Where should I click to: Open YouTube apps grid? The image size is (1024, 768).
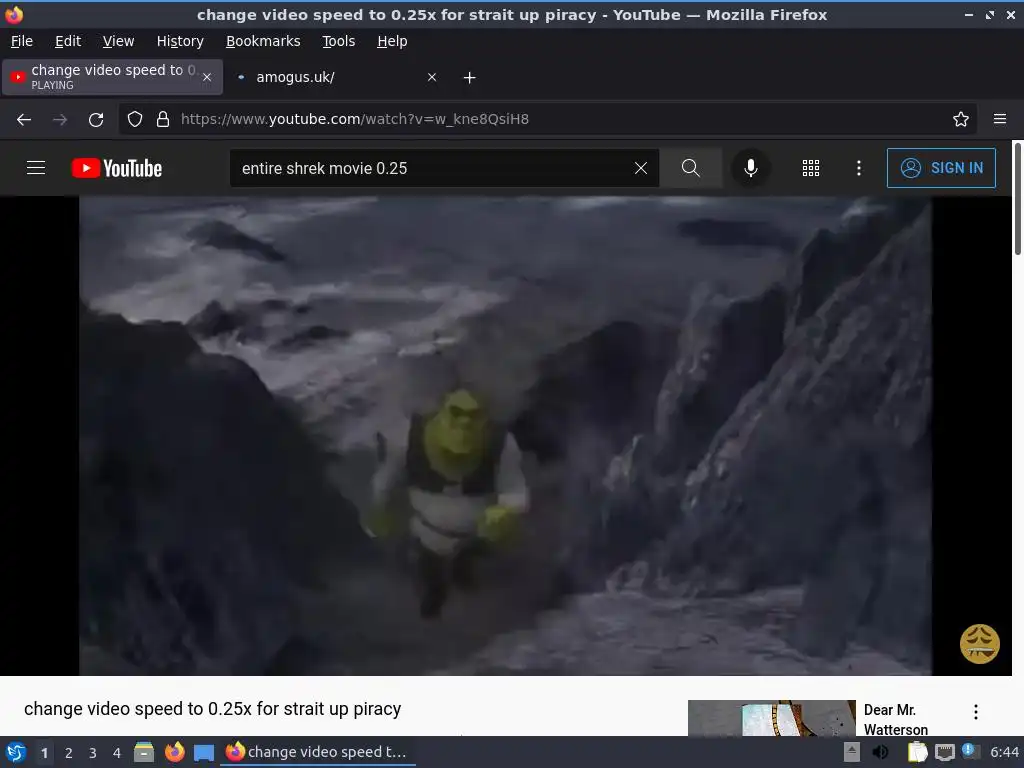(x=810, y=168)
